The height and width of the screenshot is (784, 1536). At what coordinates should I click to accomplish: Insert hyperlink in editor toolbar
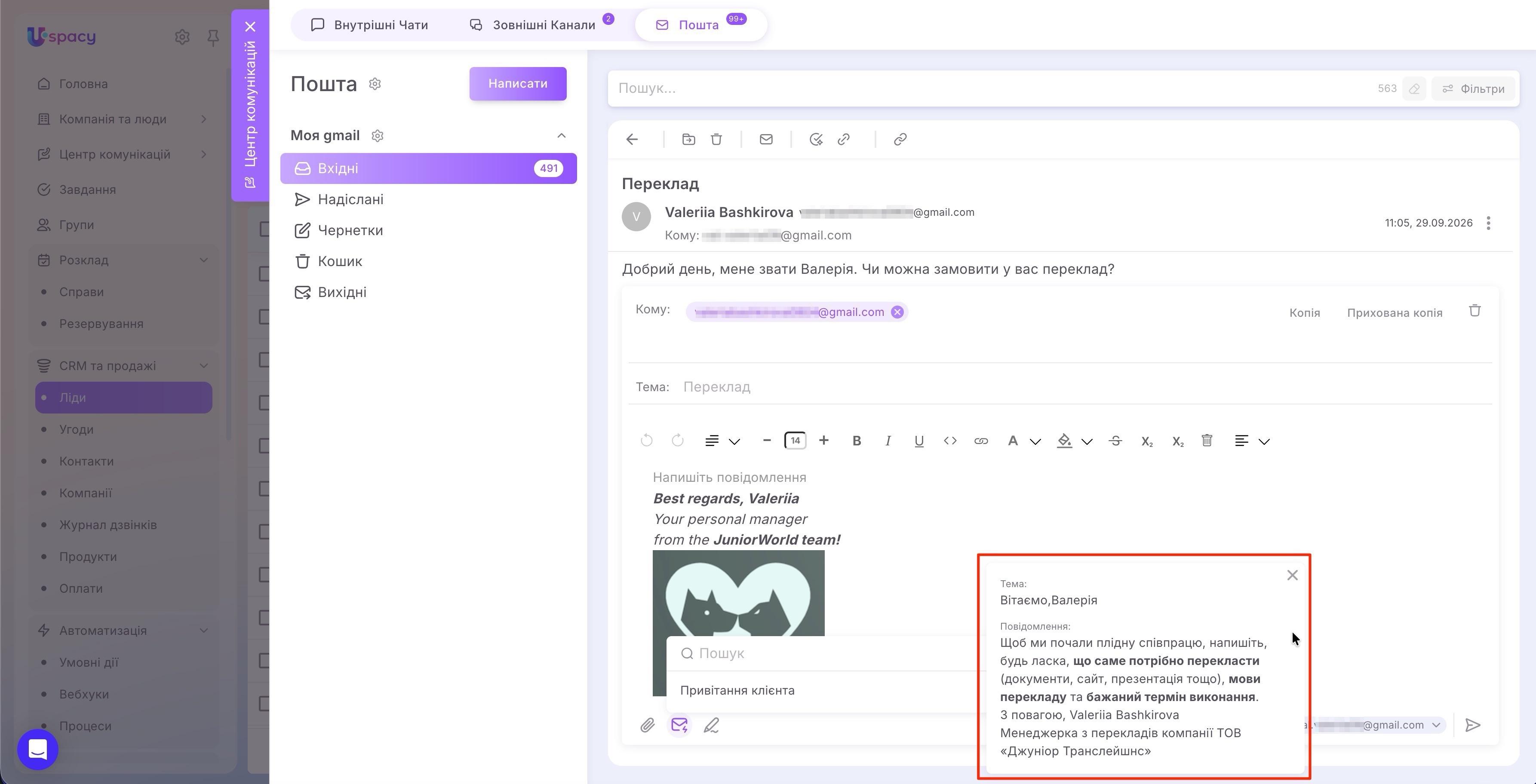coord(981,441)
